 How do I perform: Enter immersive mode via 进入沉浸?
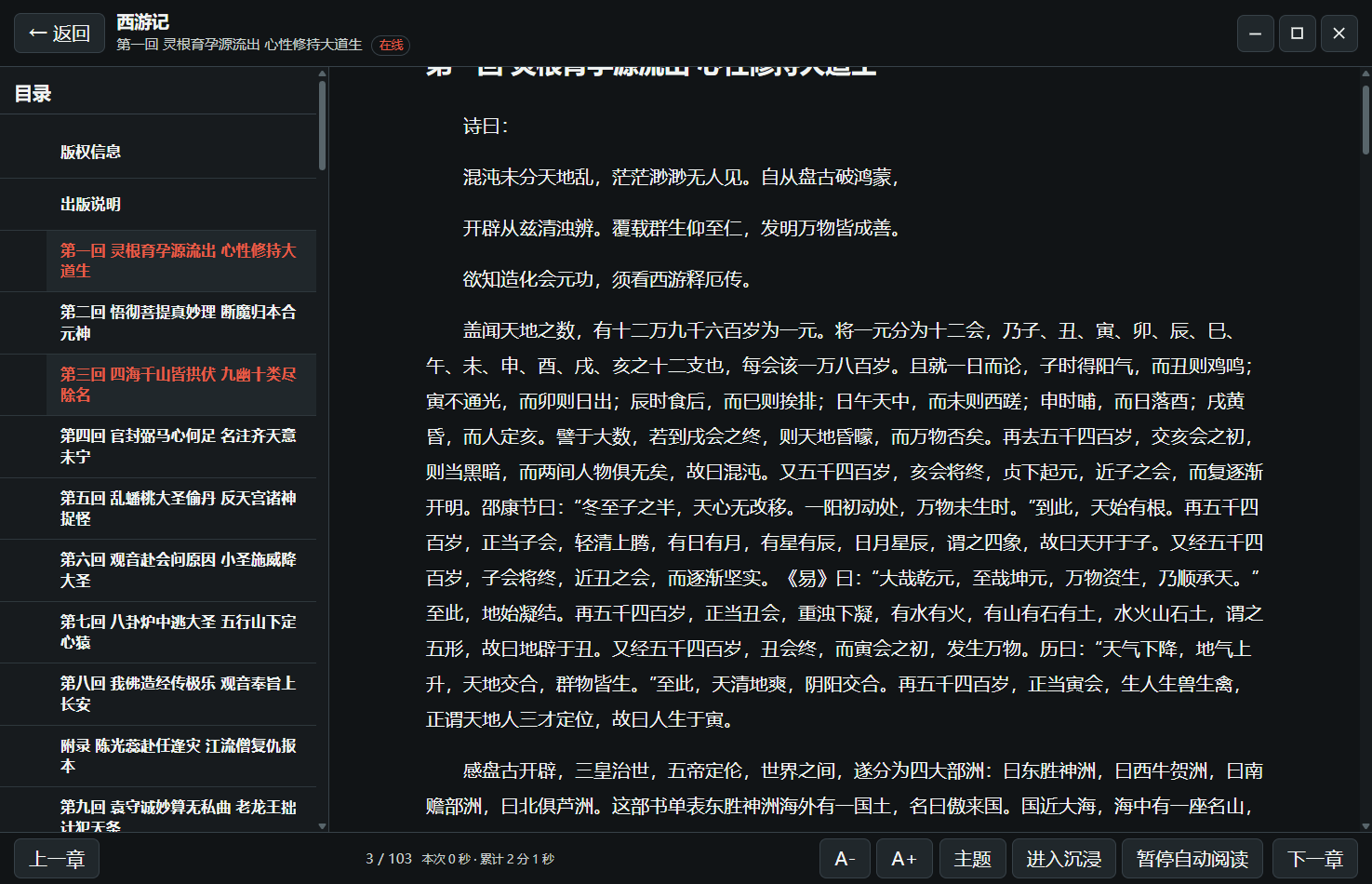pos(1063,858)
